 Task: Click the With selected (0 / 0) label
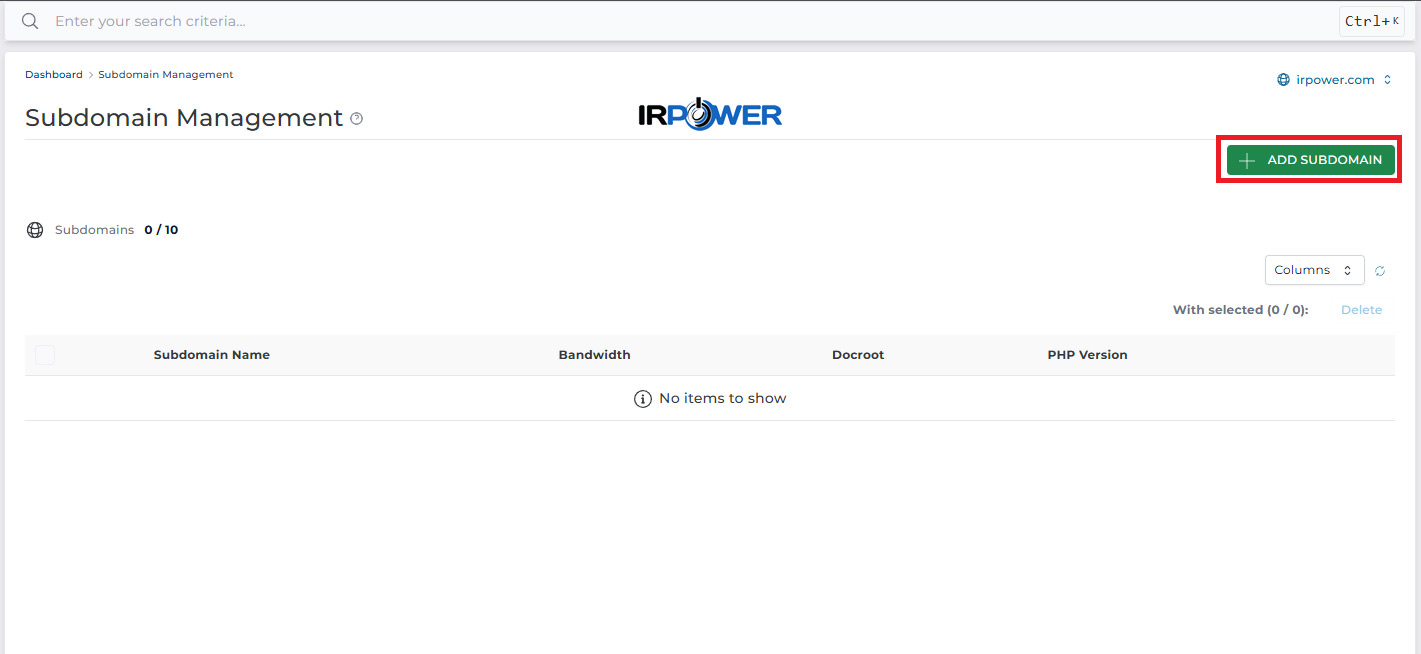click(1240, 310)
